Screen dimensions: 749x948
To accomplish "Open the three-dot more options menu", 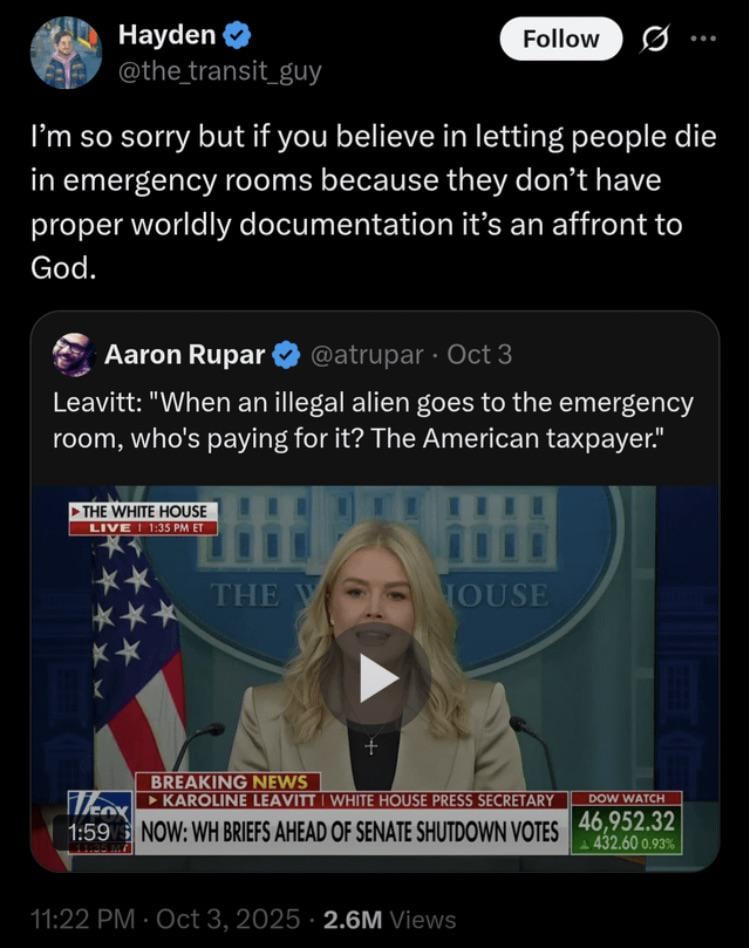I will [x=704, y=39].
